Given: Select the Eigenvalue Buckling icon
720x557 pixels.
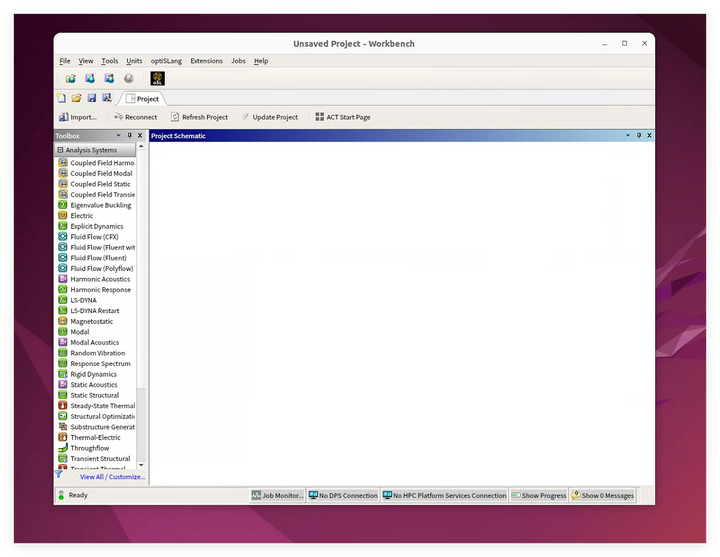Looking at the screenshot, I should coord(63,205).
